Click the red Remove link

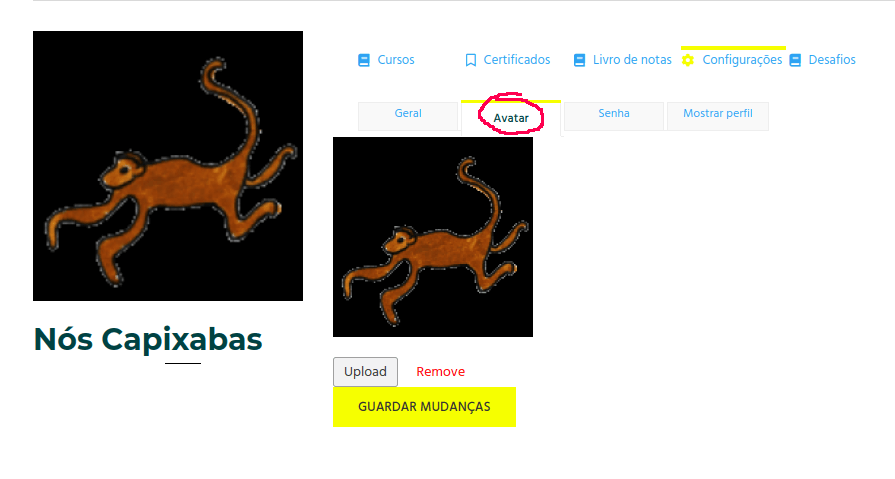coord(440,372)
